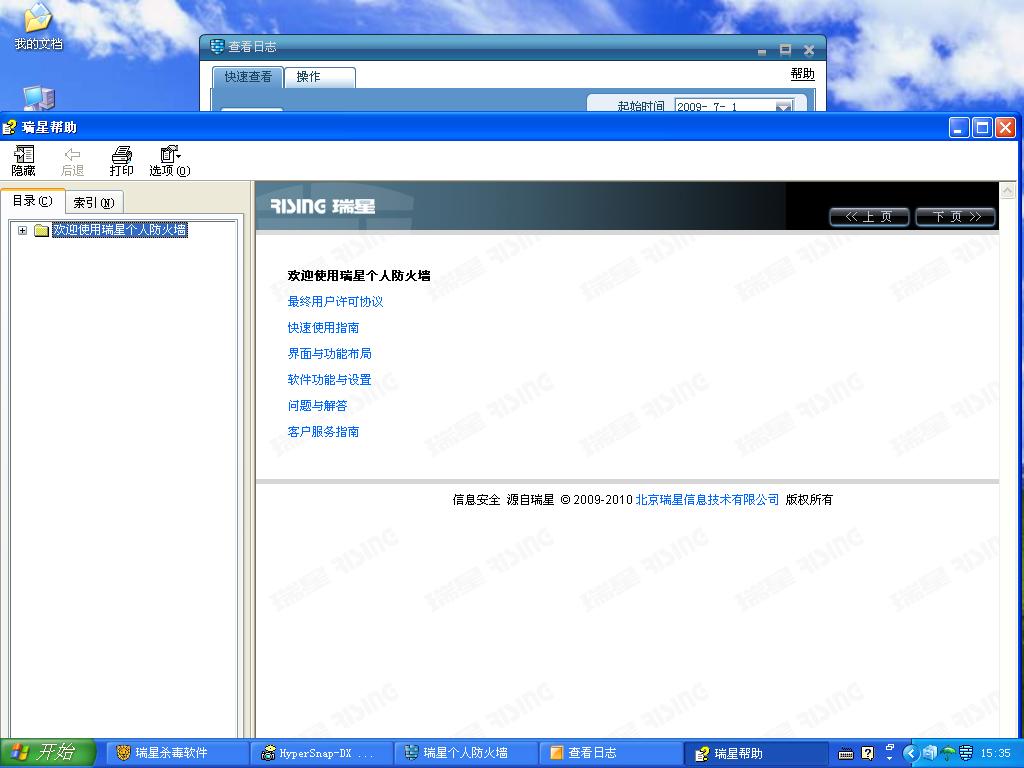Image resolution: width=1024 pixels, height=768 pixels.
Task: Switch to HyperSnap-DX taskbar button
Action: tap(321, 754)
